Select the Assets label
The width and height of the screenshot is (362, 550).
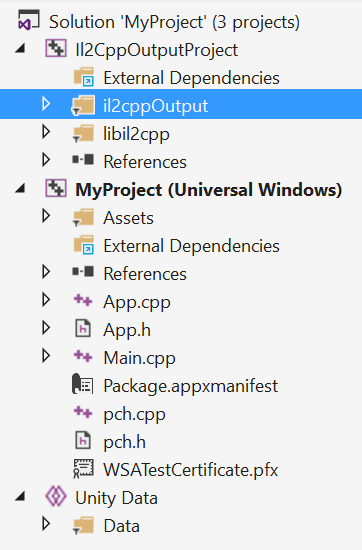point(128,218)
